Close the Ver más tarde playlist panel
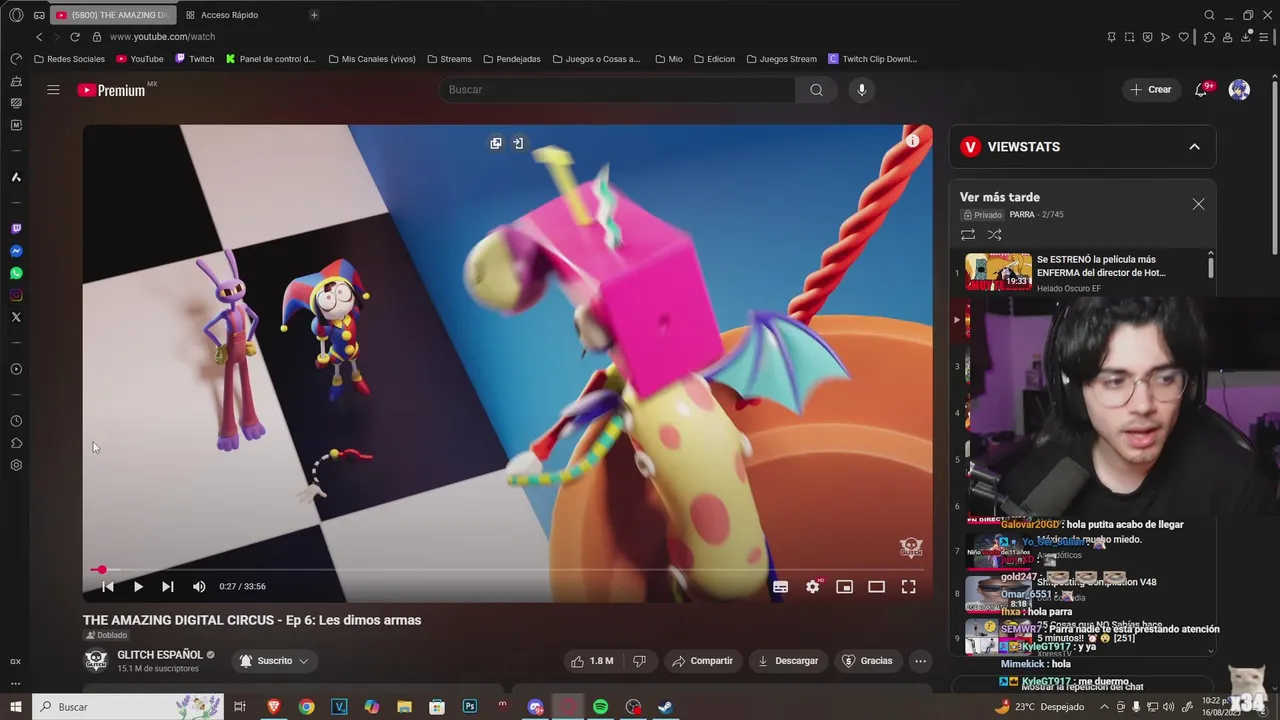 pyautogui.click(x=1198, y=204)
